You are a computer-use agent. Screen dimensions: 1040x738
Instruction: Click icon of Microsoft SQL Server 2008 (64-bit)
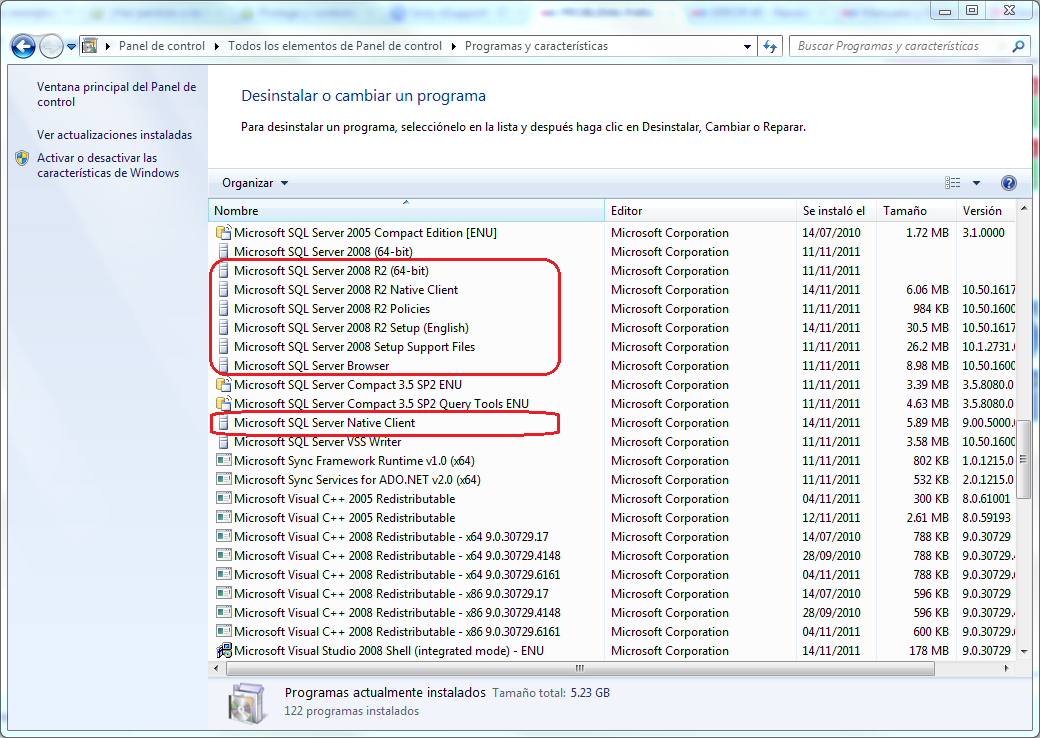[x=224, y=252]
